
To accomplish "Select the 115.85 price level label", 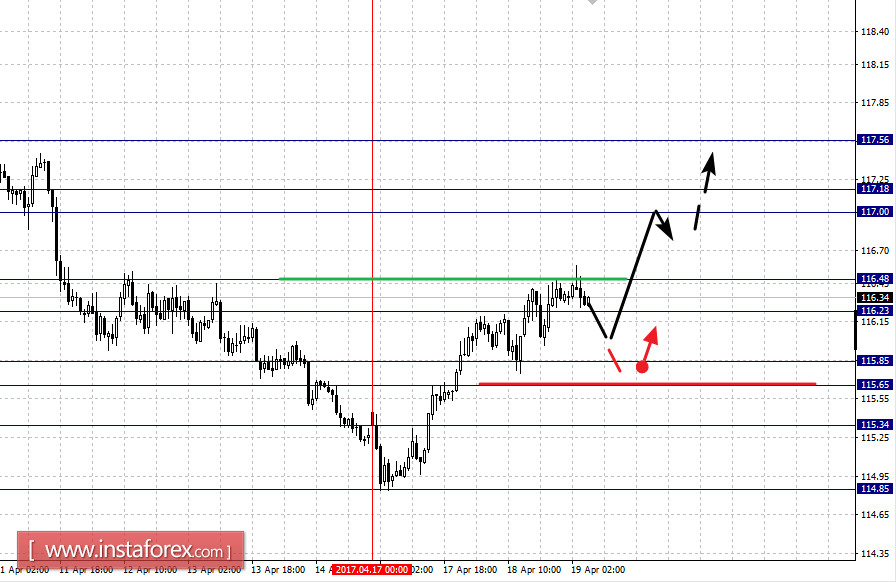I will click(875, 361).
